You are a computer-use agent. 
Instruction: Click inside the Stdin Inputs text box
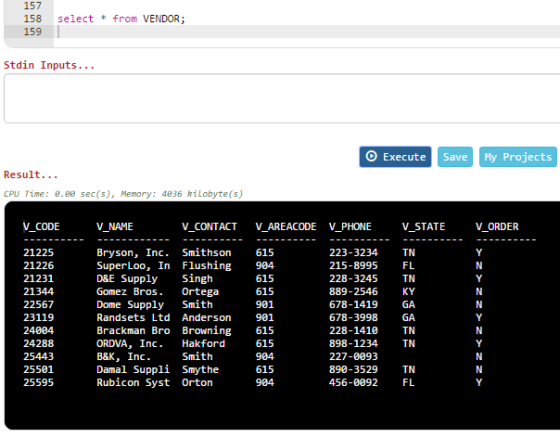point(282,98)
